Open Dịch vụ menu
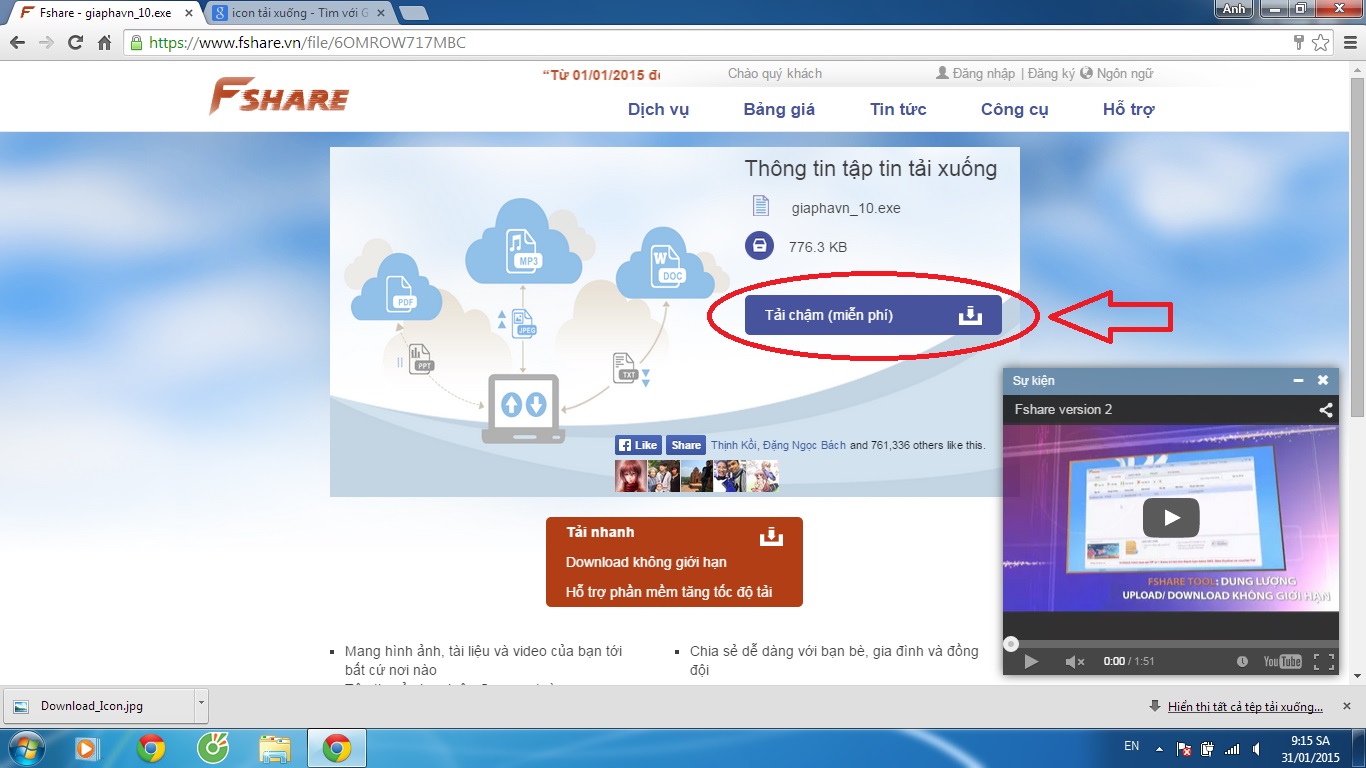Image resolution: width=1366 pixels, height=768 pixels. 658,110
